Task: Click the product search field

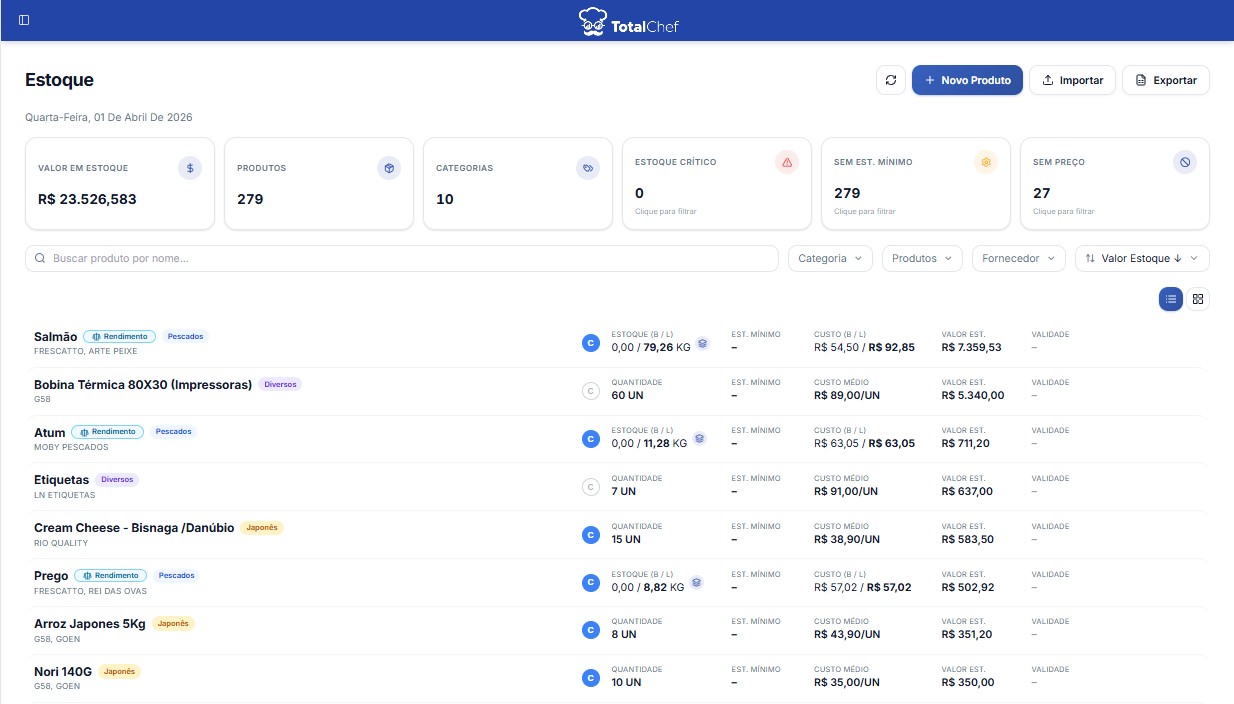Action: (x=402, y=258)
